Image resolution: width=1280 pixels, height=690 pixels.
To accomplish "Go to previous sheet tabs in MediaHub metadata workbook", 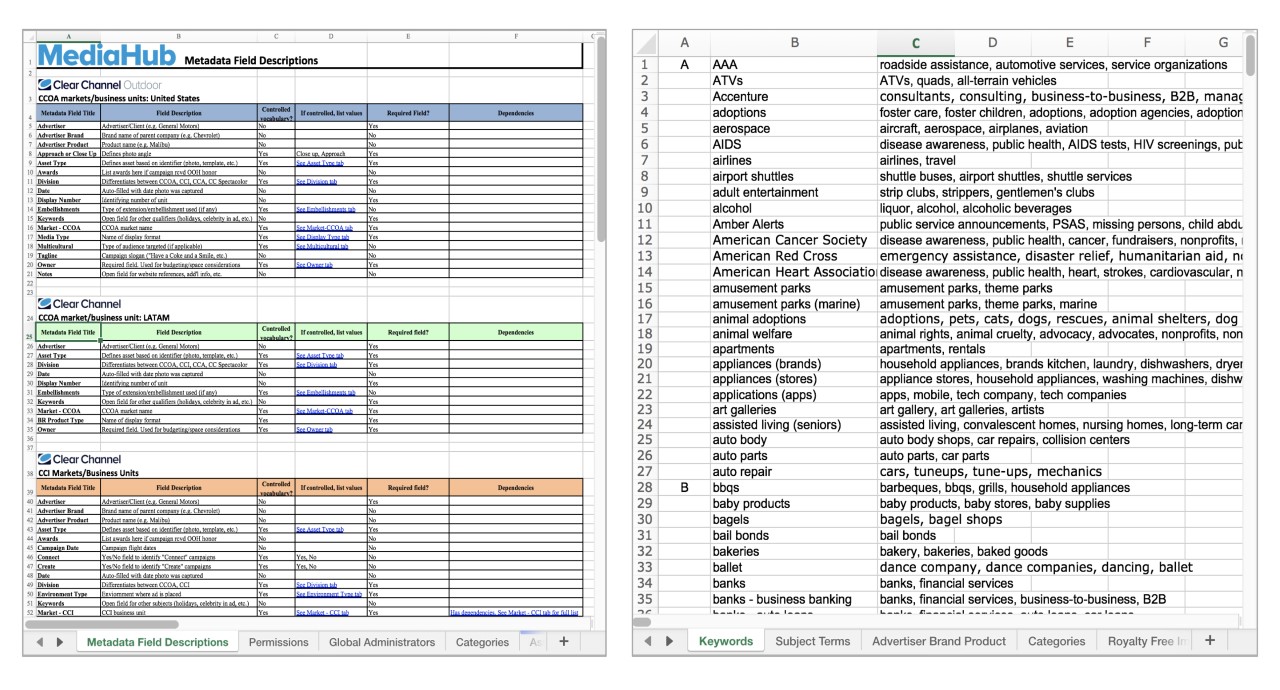I will 41,642.
